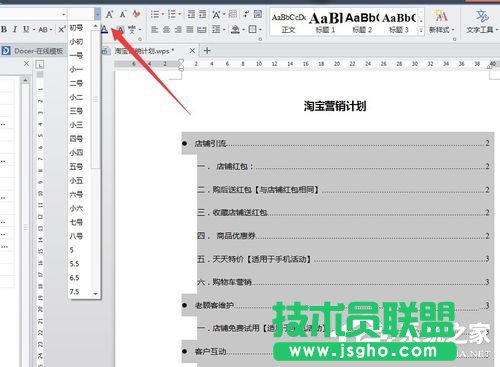Decrease paragraph indent

click(x=191, y=14)
